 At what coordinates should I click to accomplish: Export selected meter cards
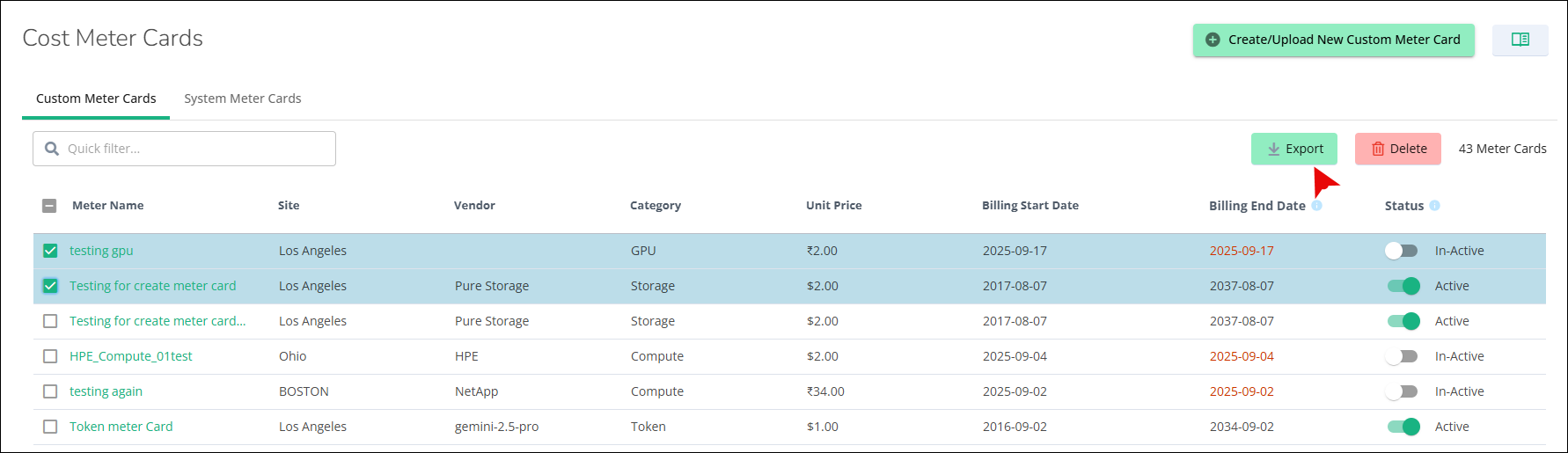(1293, 149)
